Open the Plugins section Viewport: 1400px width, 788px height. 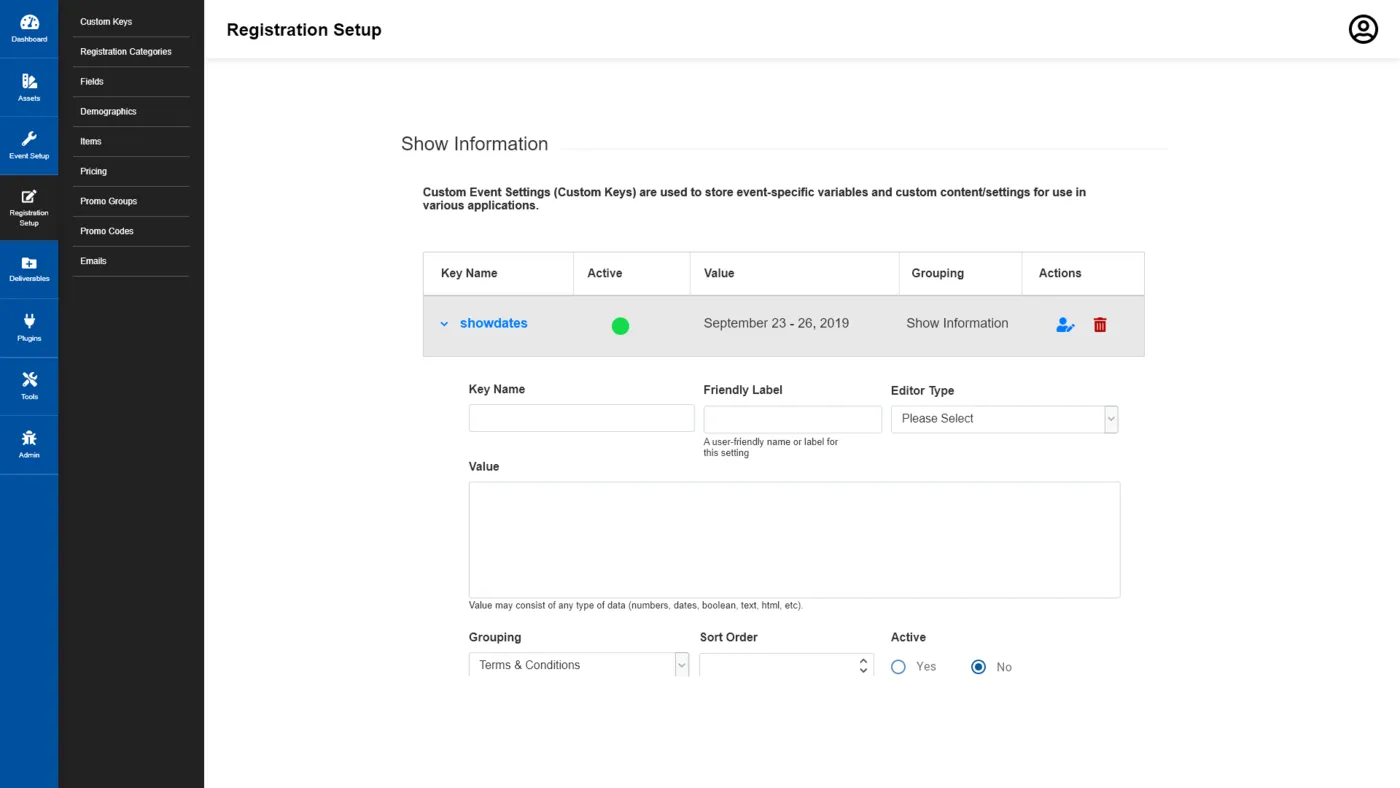[x=29, y=327]
